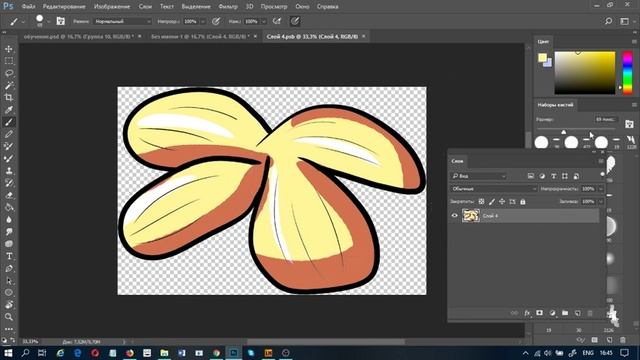640x360 pixels.
Task: Toggle type layer filter T icon
Action: pyautogui.click(x=553, y=176)
